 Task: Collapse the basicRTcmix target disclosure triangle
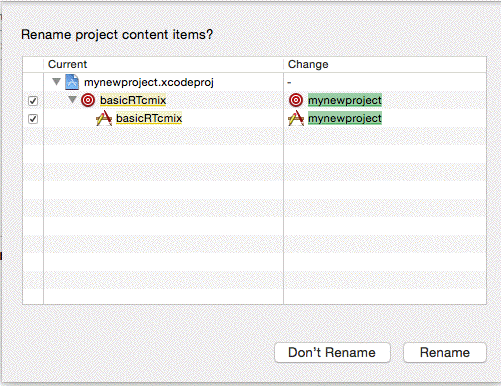[x=72, y=100]
